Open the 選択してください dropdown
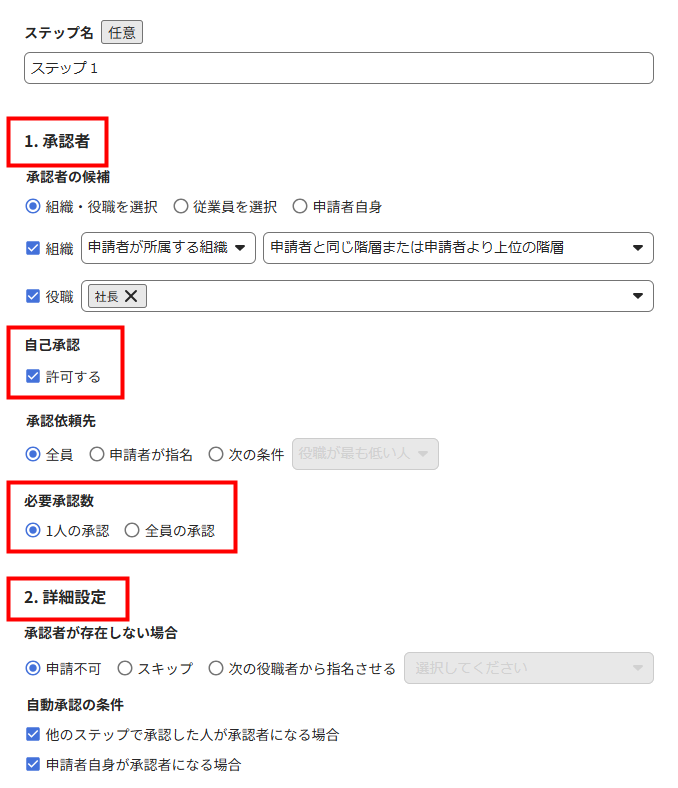The width and height of the screenshot is (678, 788). click(529, 668)
